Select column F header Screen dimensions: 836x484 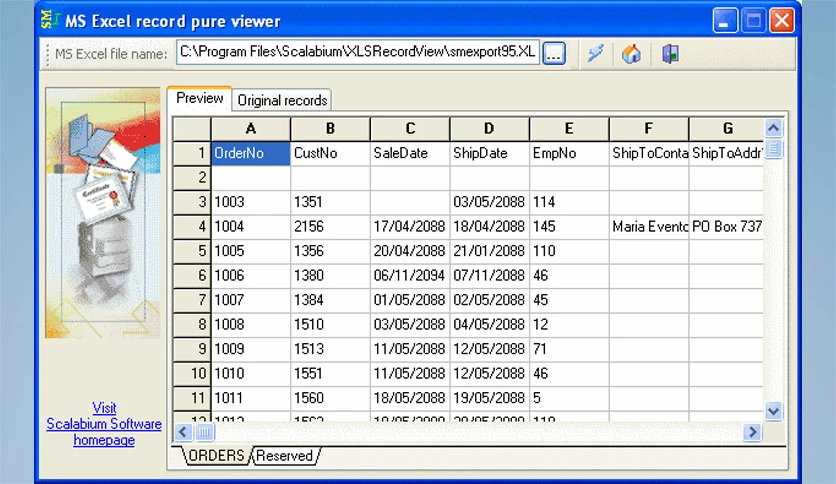click(x=648, y=128)
